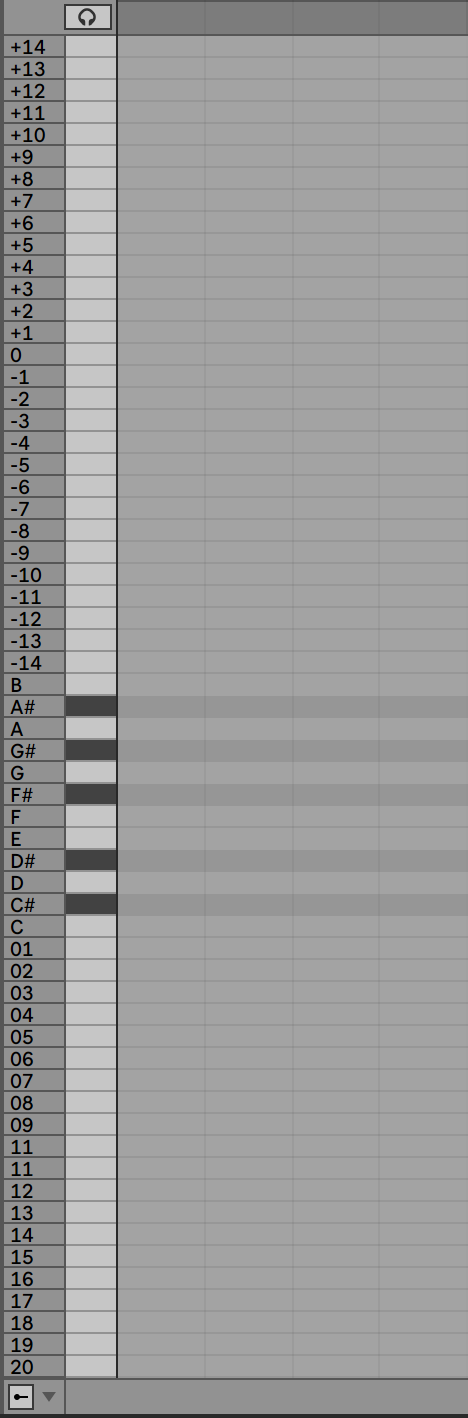Click the white key beside label A

[91, 728]
